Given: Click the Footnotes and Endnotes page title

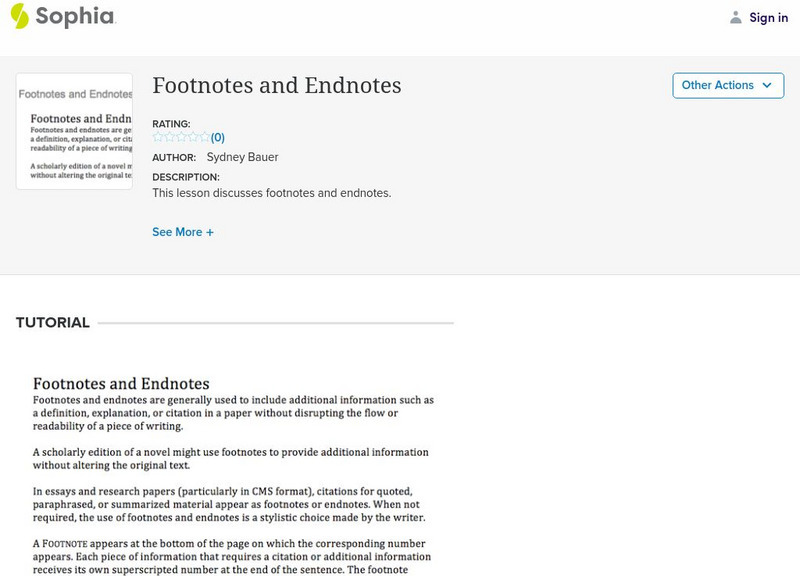Looking at the screenshot, I should click(x=277, y=86).
